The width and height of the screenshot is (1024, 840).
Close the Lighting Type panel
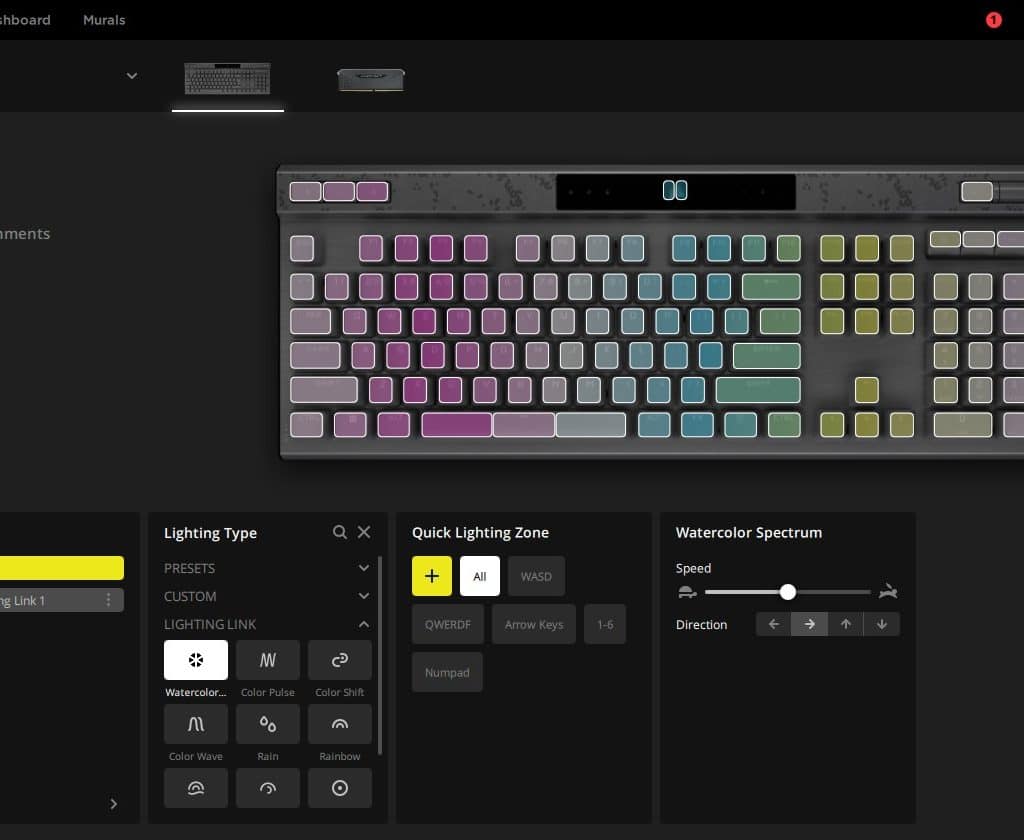(x=364, y=532)
